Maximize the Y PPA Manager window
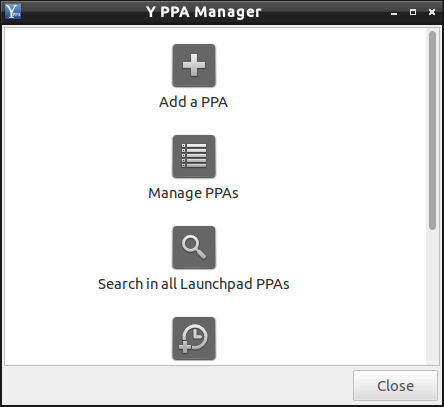 413,12
